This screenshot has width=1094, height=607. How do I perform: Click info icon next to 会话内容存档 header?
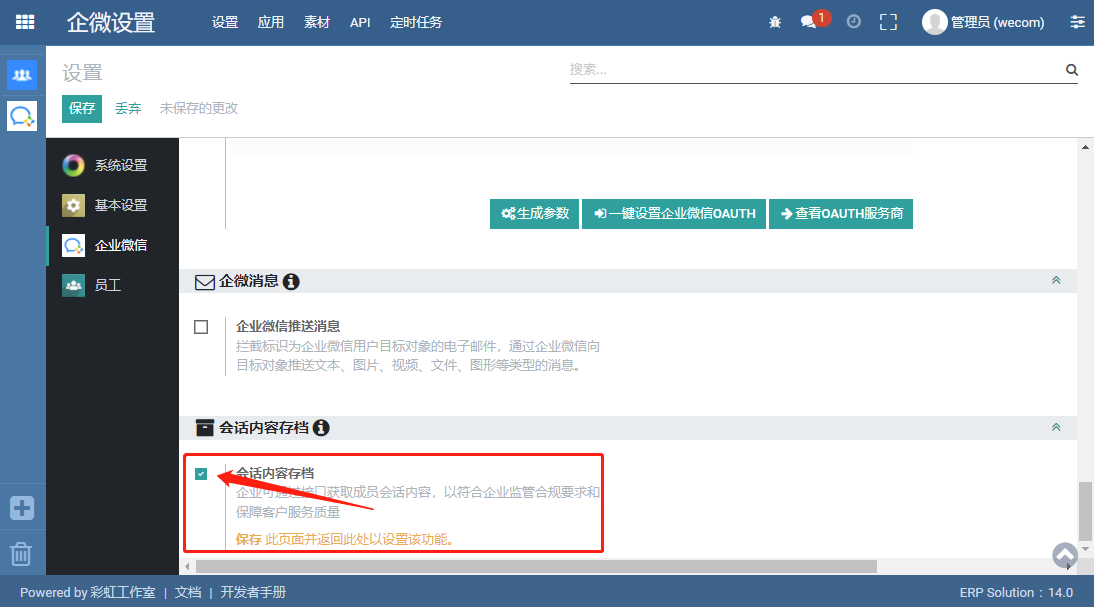pos(321,428)
